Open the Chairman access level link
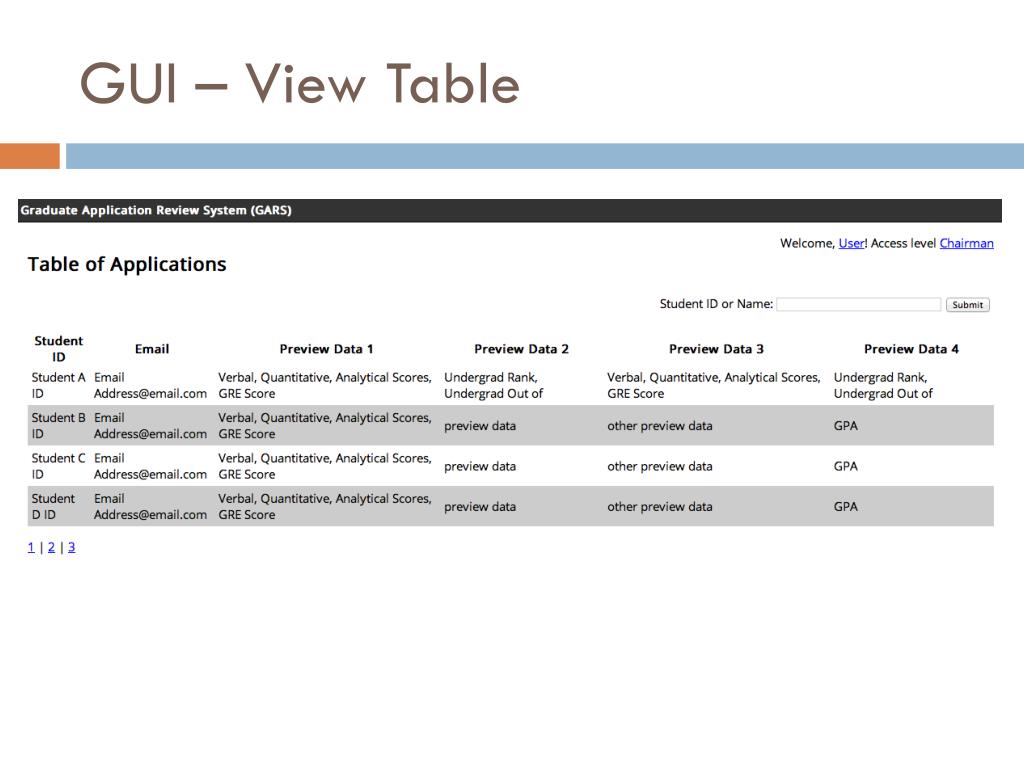Image resolution: width=1024 pixels, height=768 pixels. coord(967,243)
